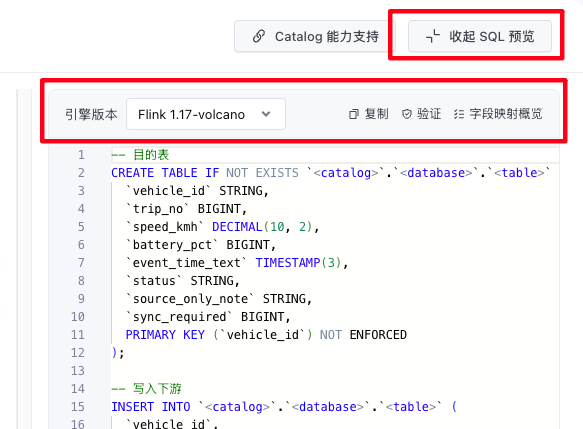Viewport: 583px width, 429px height.
Task: Click the comment -- 写入下游
Action: (x=146, y=389)
